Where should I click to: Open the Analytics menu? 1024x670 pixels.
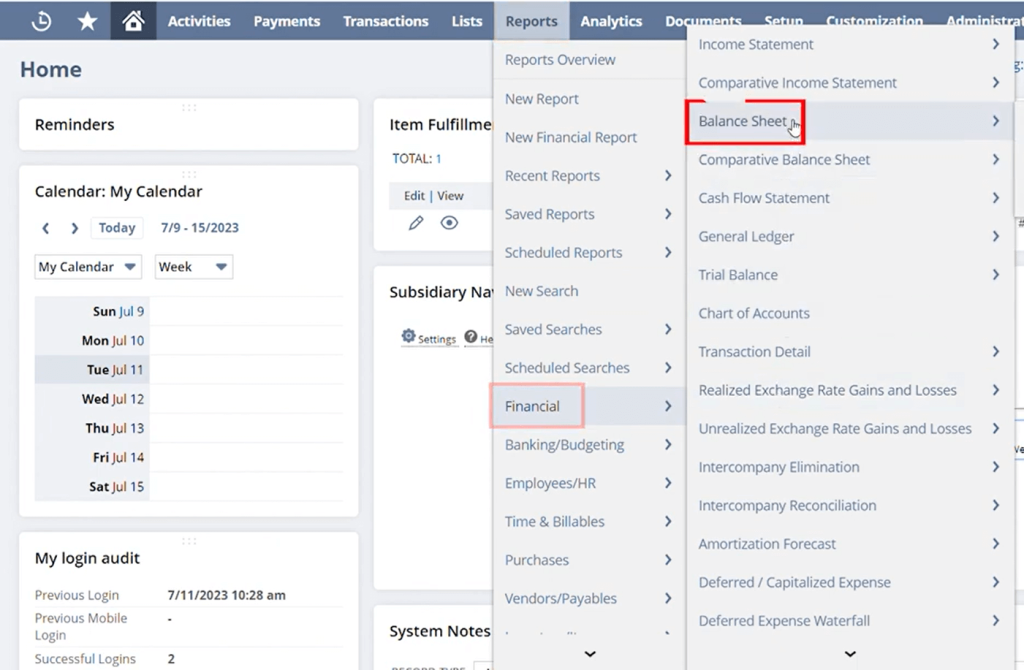coord(611,21)
